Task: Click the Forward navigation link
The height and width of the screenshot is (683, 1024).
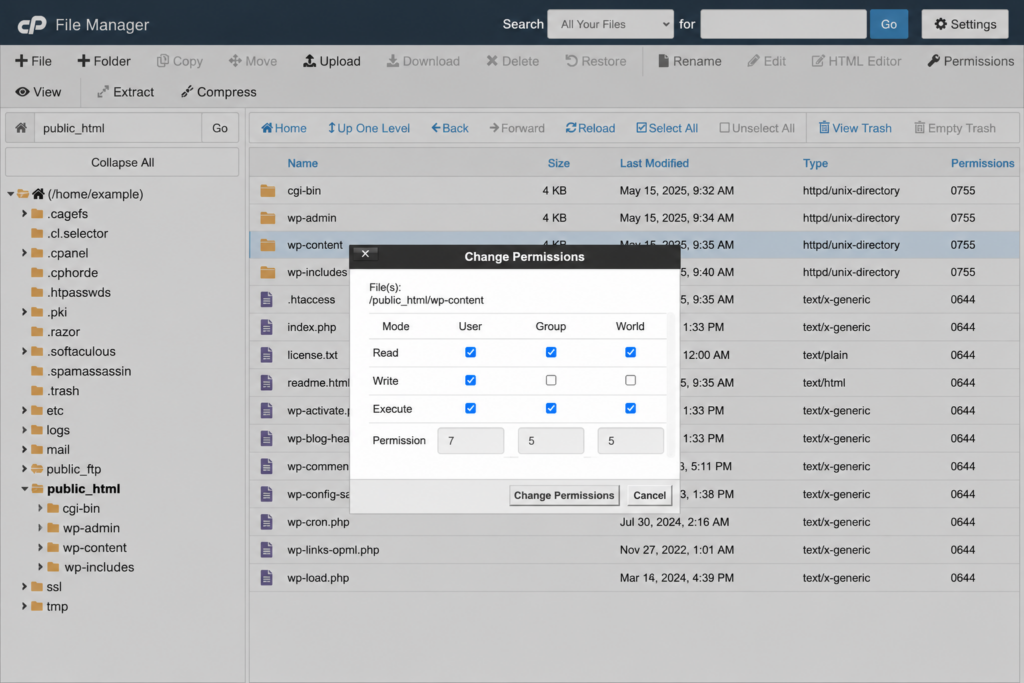Action: coord(517,128)
